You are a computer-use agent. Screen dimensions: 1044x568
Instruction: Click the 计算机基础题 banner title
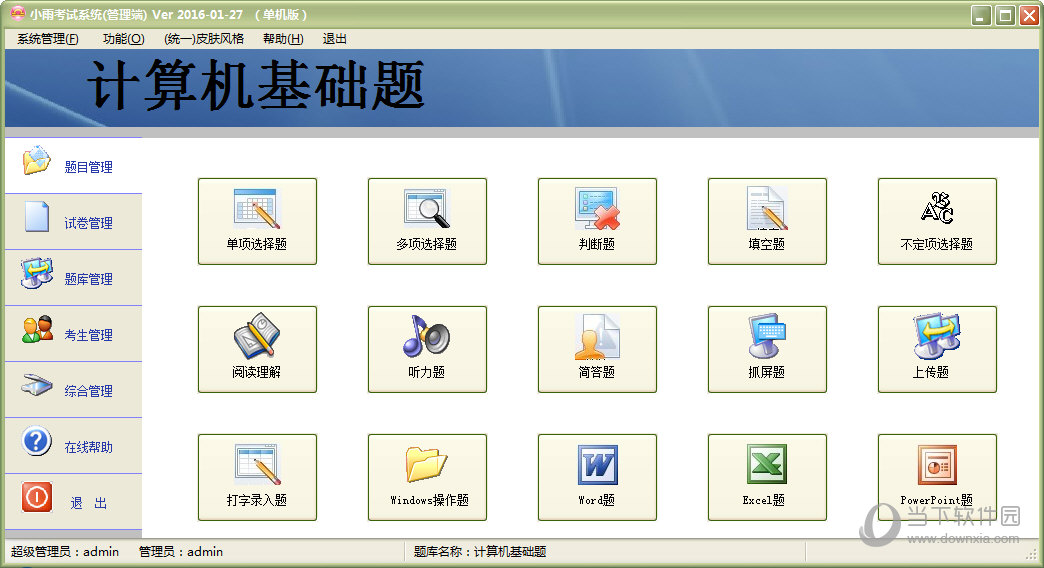click(x=256, y=85)
